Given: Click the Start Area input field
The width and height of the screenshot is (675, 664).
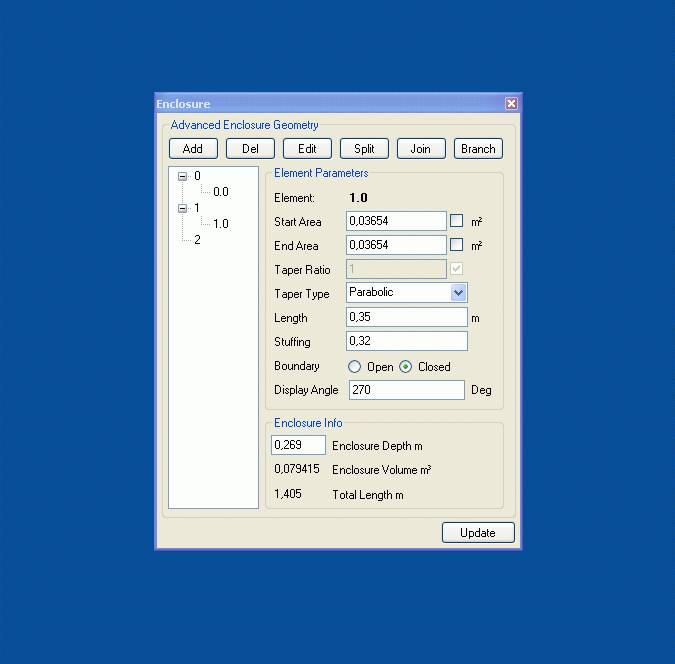Looking at the screenshot, I should [396, 221].
